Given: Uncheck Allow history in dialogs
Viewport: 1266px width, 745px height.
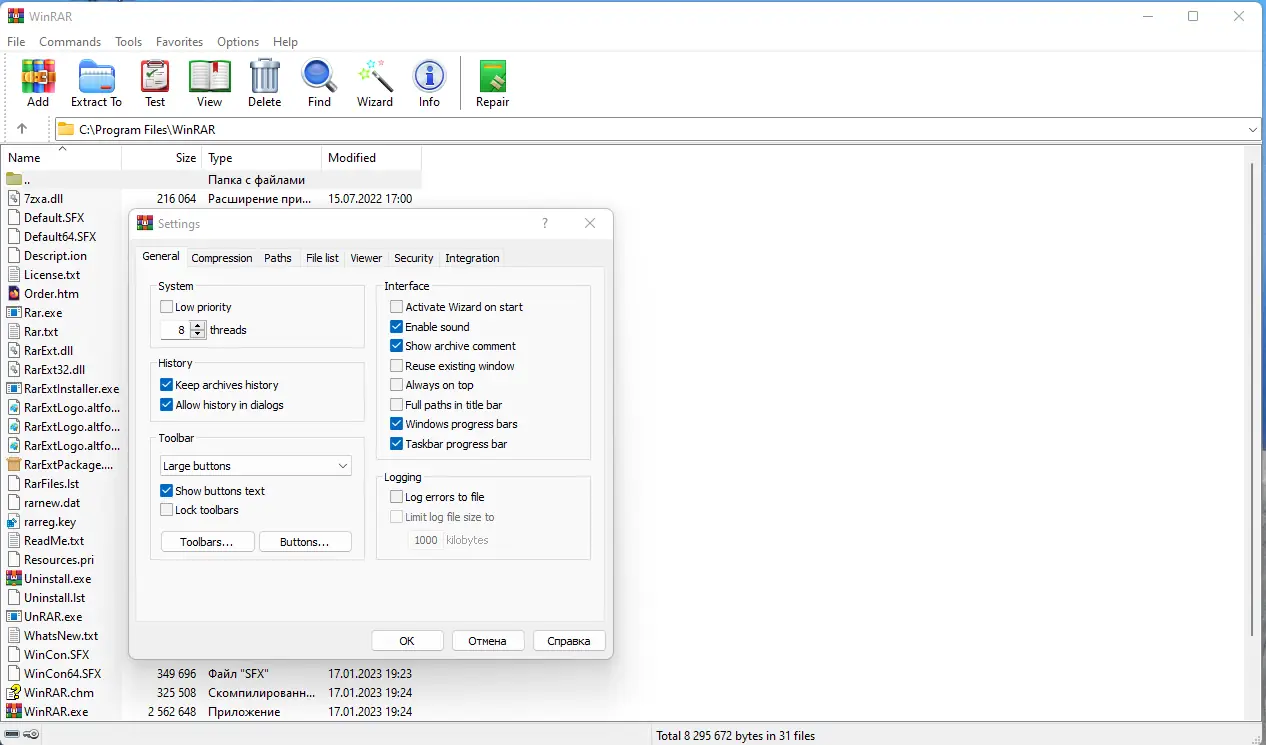Looking at the screenshot, I should (167, 405).
